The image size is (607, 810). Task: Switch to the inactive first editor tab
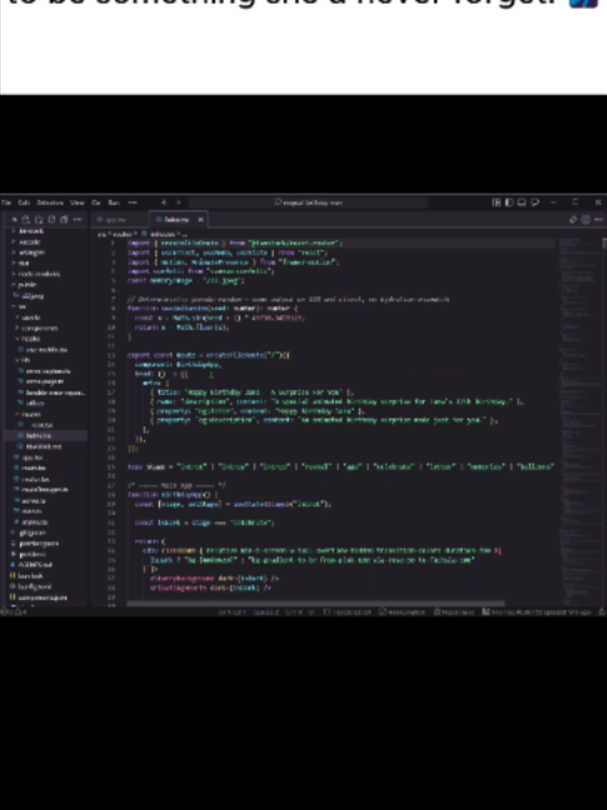click(x=120, y=220)
